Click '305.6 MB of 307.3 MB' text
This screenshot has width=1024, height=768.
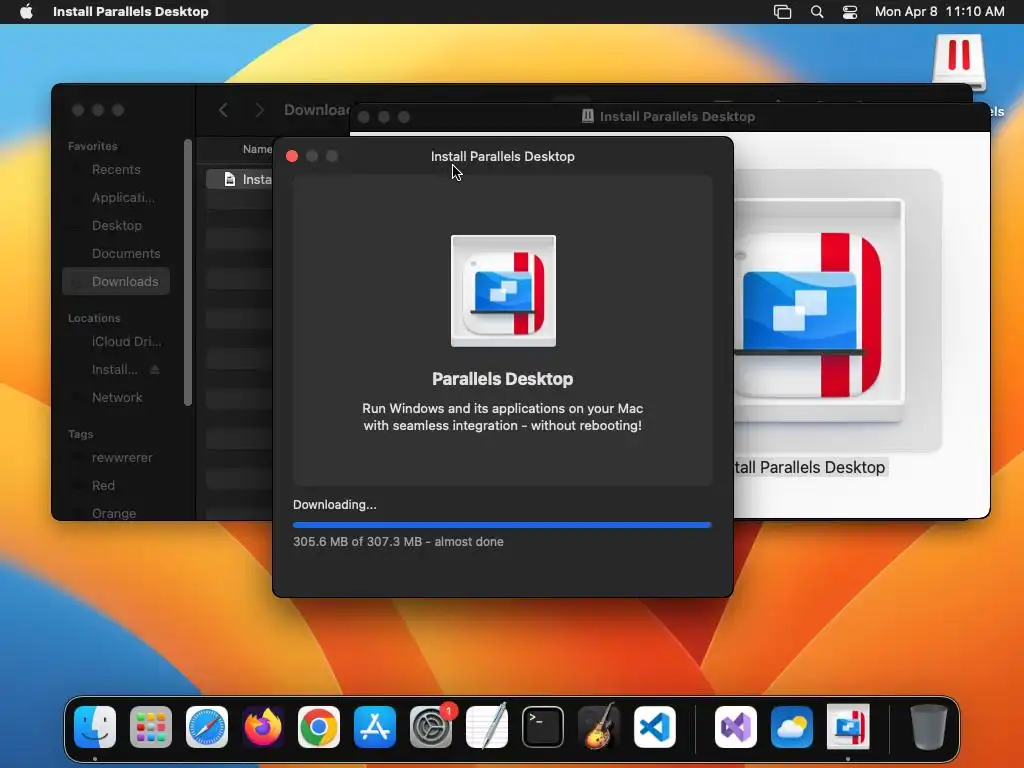tap(357, 541)
